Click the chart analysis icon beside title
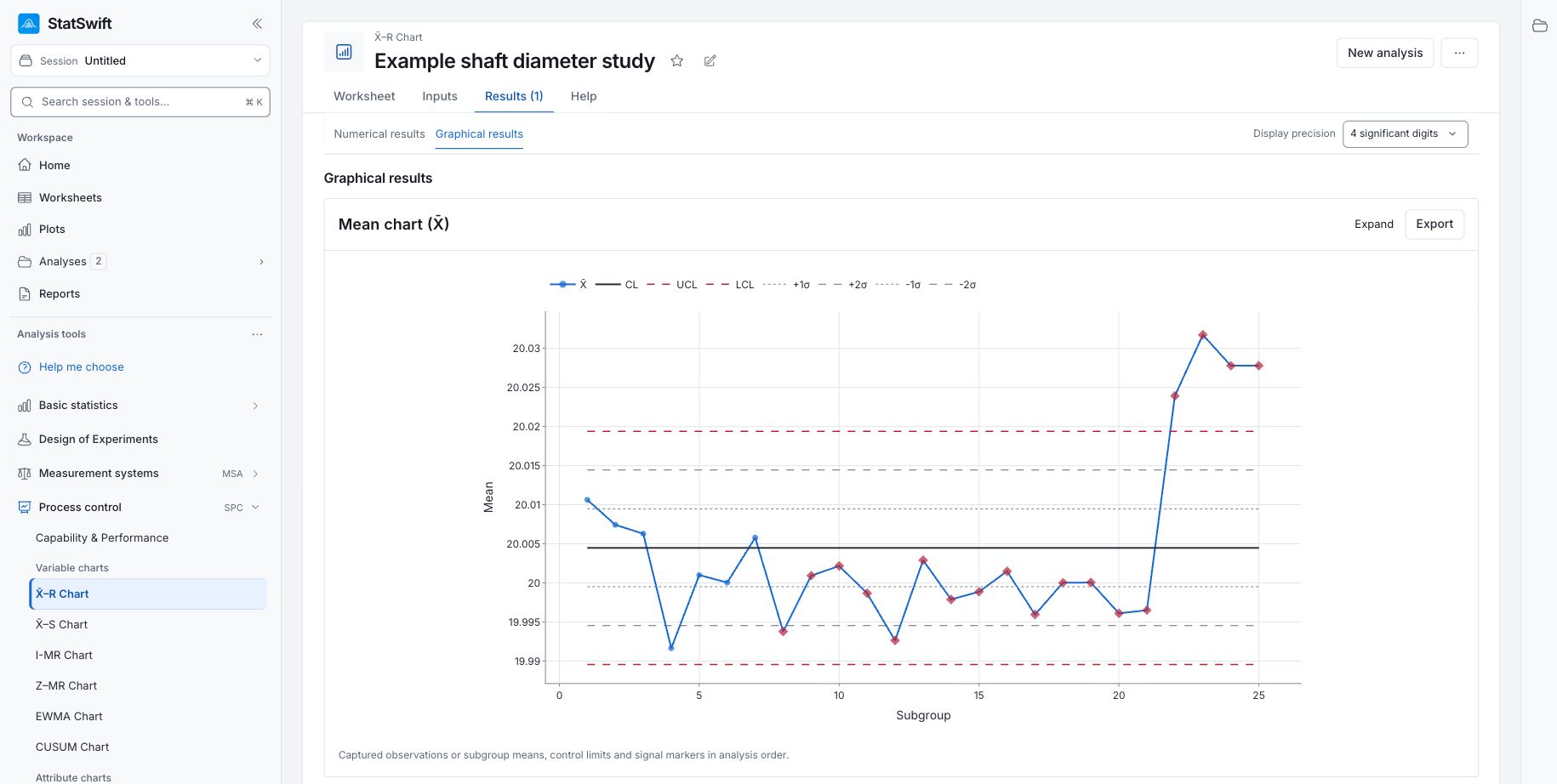Image resolution: width=1557 pixels, height=784 pixels. click(x=344, y=52)
